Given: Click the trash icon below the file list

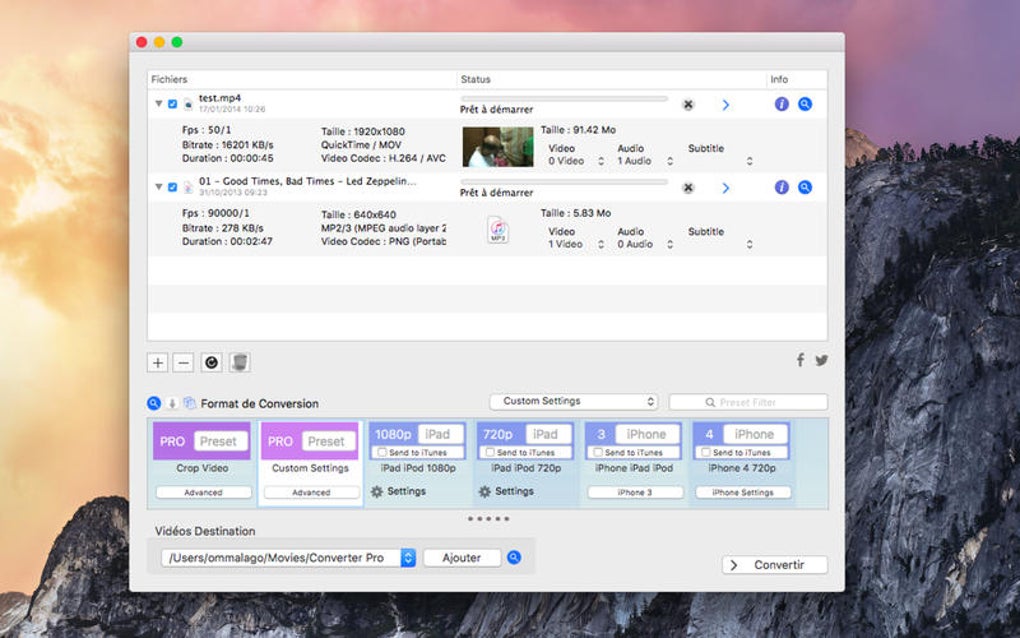Looking at the screenshot, I should point(240,362).
